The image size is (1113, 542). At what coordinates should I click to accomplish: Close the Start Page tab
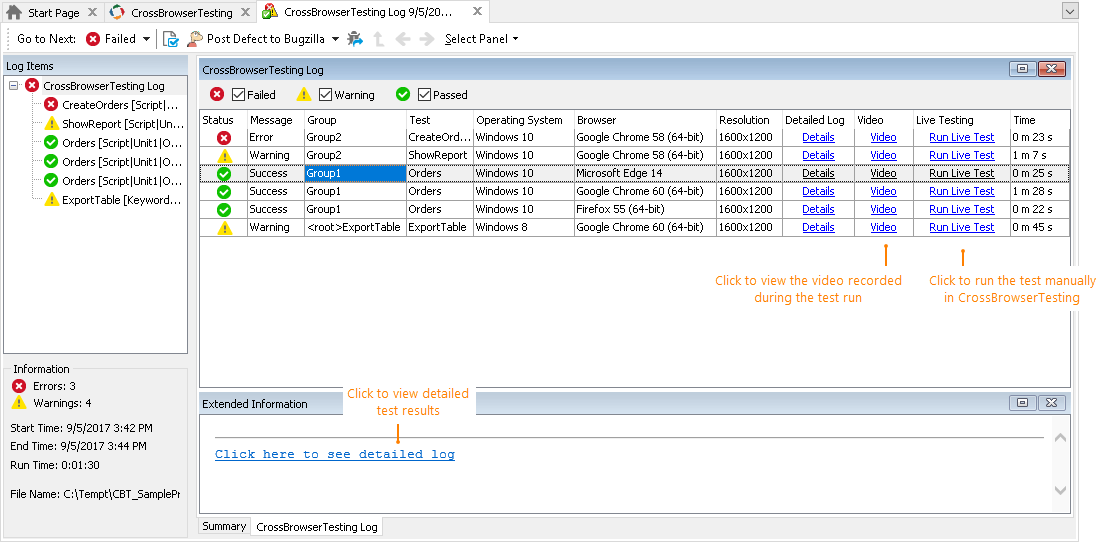click(x=93, y=13)
